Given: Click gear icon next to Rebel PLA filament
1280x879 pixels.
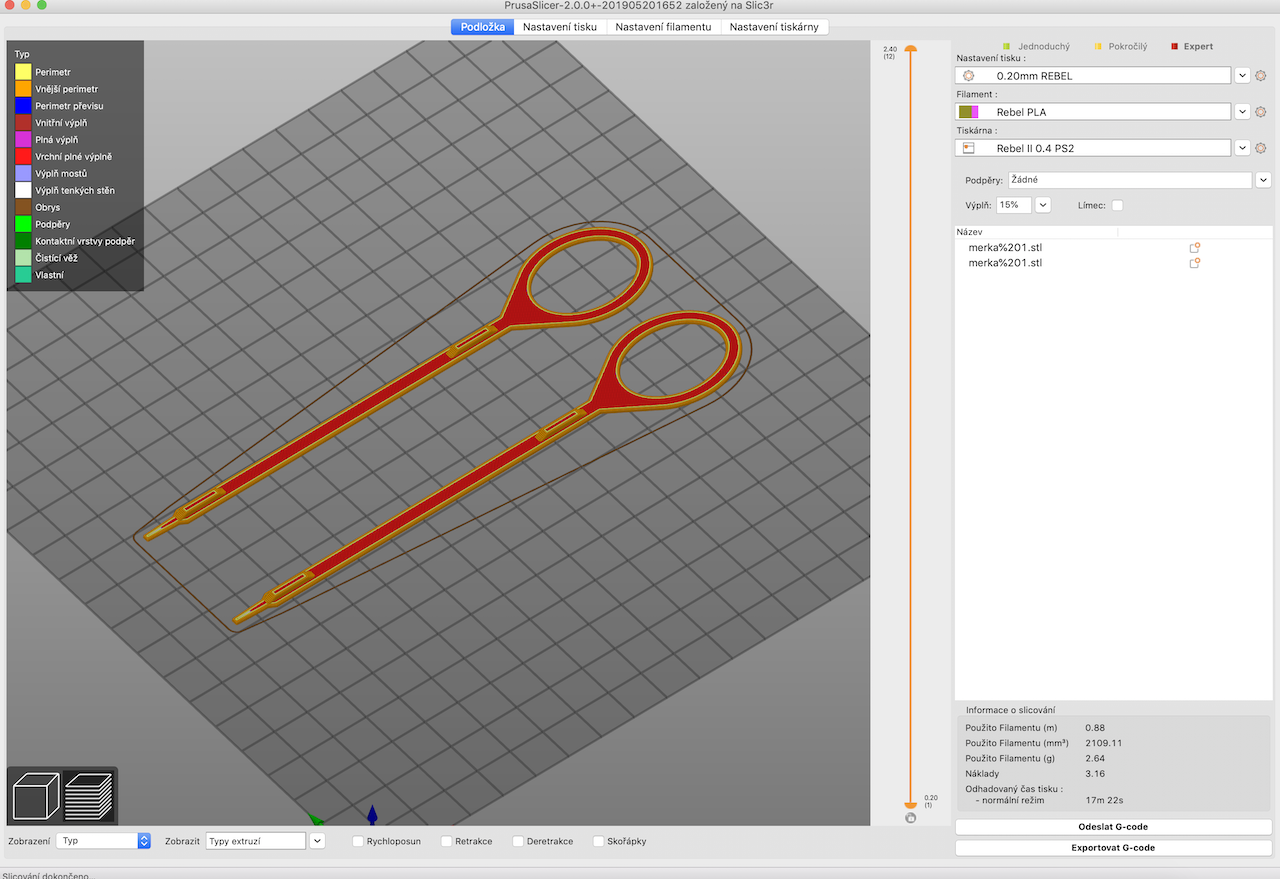Looking at the screenshot, I should (1260, 112).
